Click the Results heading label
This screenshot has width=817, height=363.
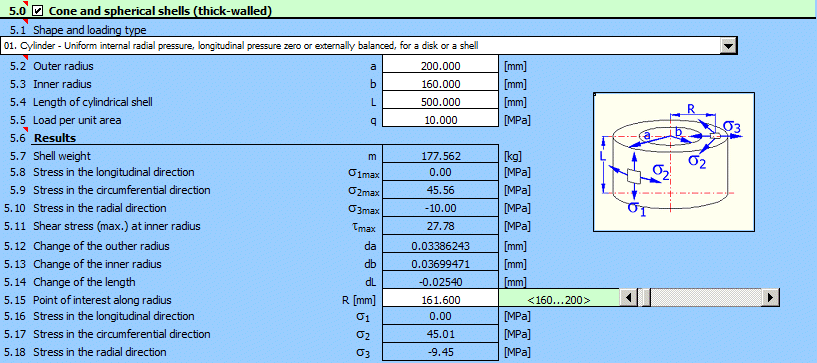55,138
